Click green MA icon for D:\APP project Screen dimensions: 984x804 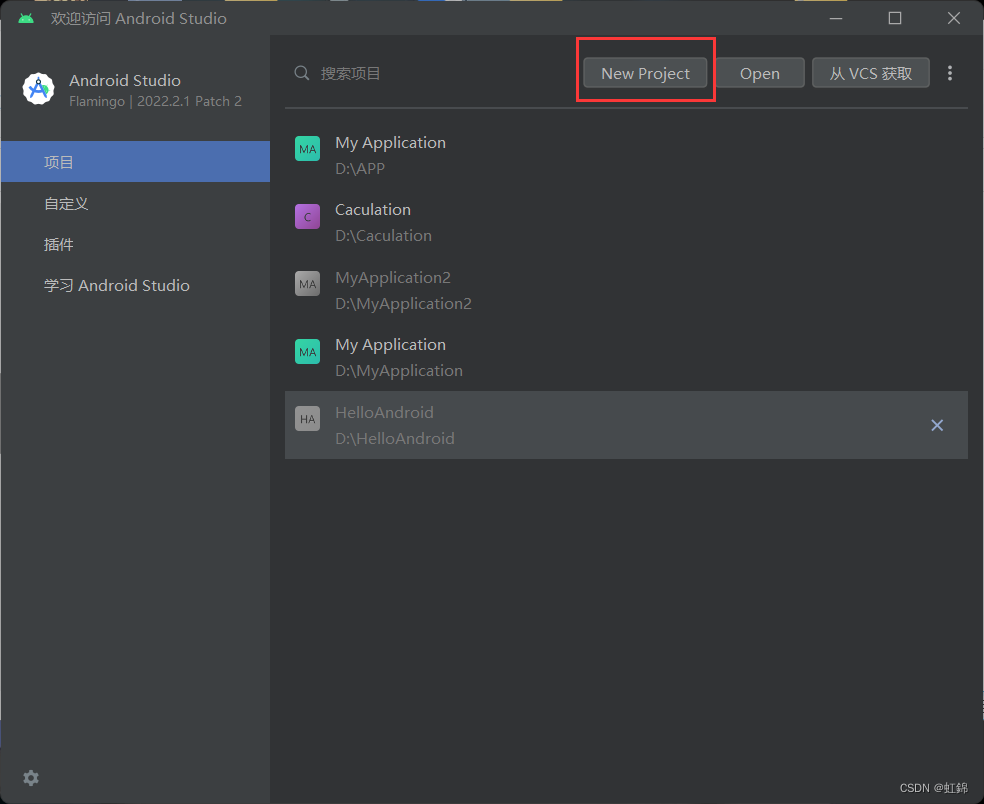pos(307,150)
